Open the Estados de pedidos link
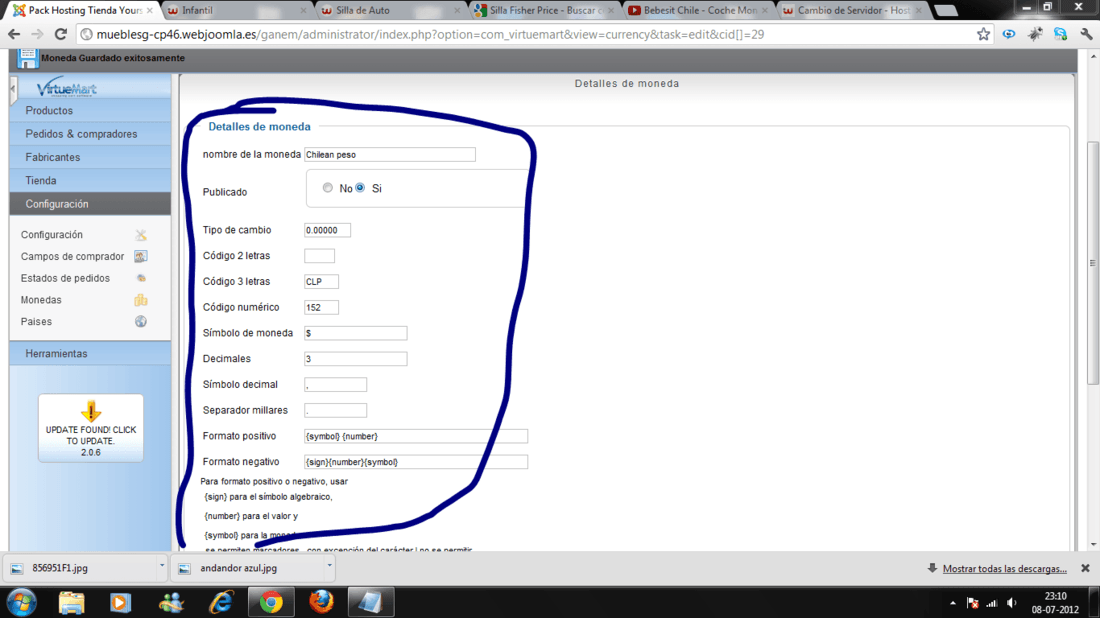 pos(65,278)
